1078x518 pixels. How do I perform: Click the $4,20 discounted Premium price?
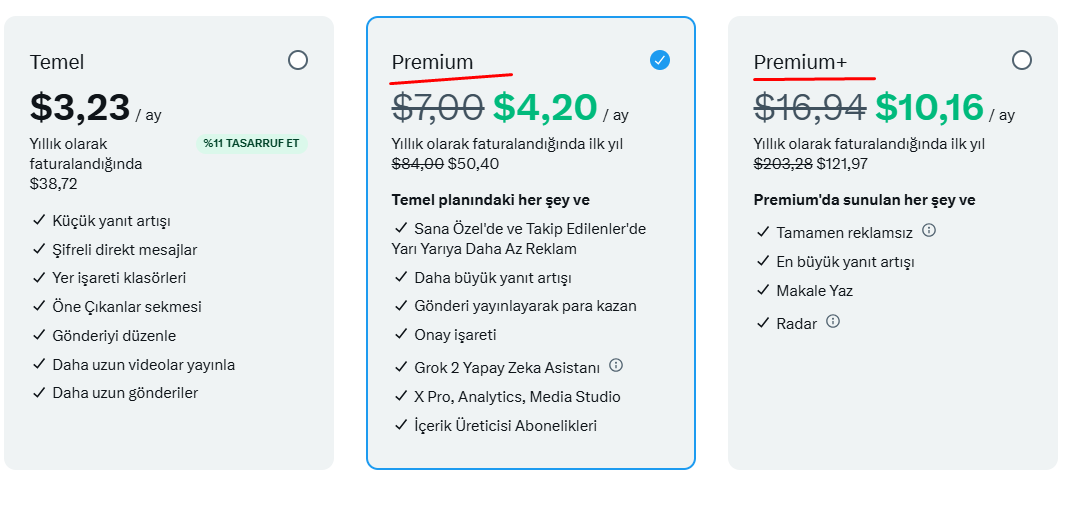pos(544,107)
